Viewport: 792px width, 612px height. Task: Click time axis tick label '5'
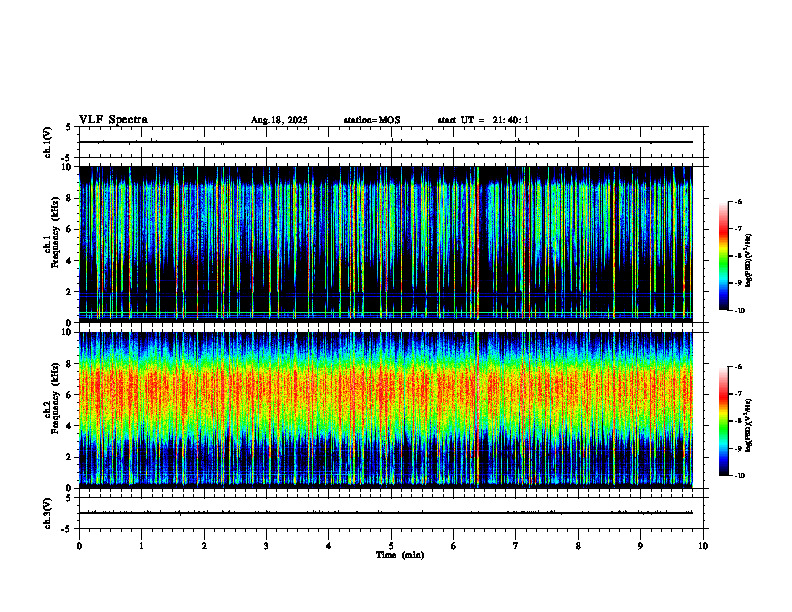(391, 546)
